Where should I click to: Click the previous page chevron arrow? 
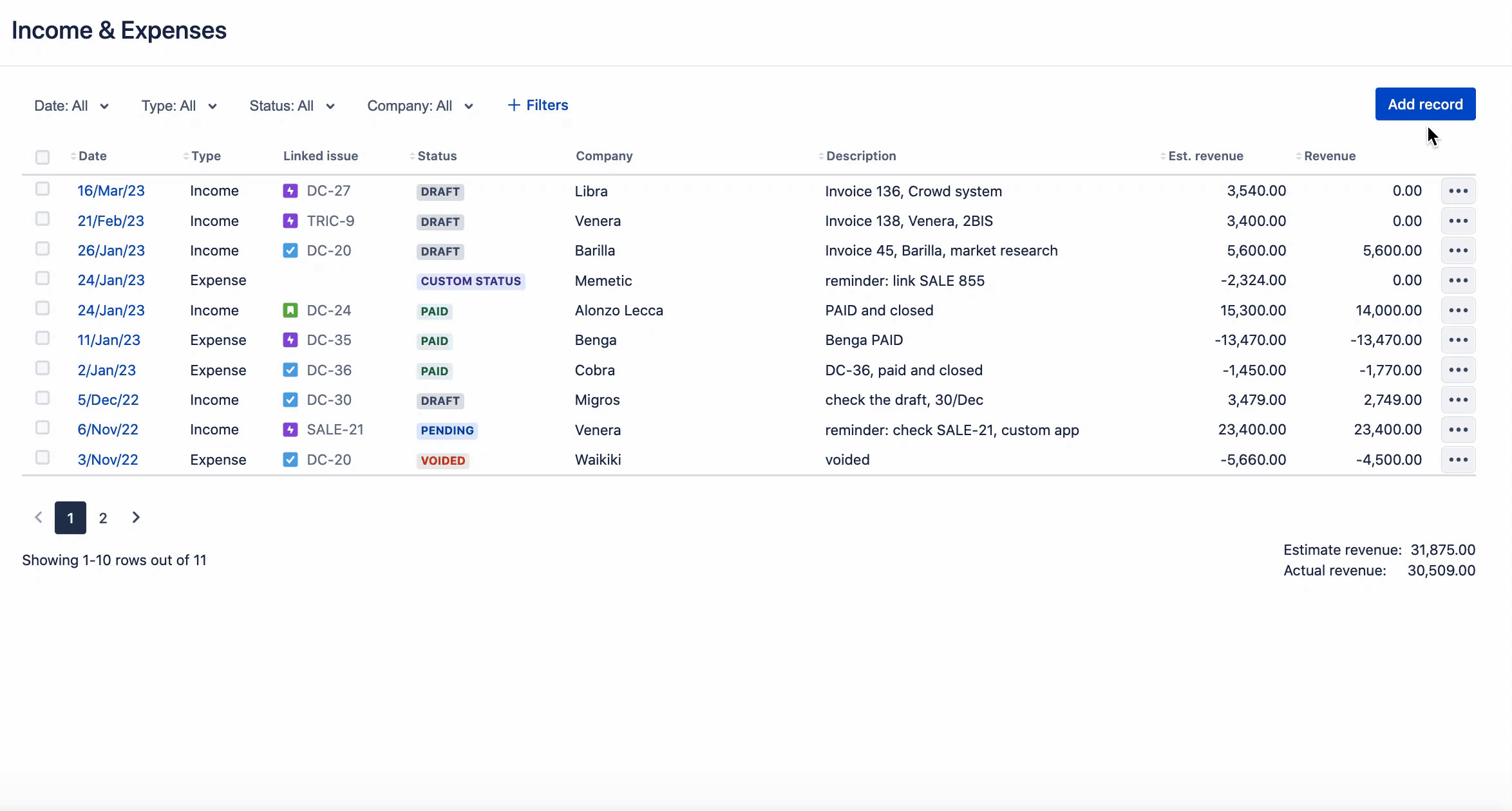click(x=38, y=517)
